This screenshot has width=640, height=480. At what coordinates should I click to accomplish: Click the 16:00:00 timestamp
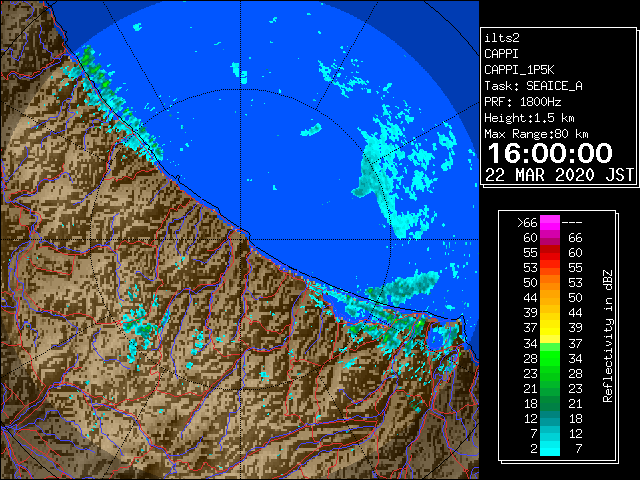[x=550, y=153]
